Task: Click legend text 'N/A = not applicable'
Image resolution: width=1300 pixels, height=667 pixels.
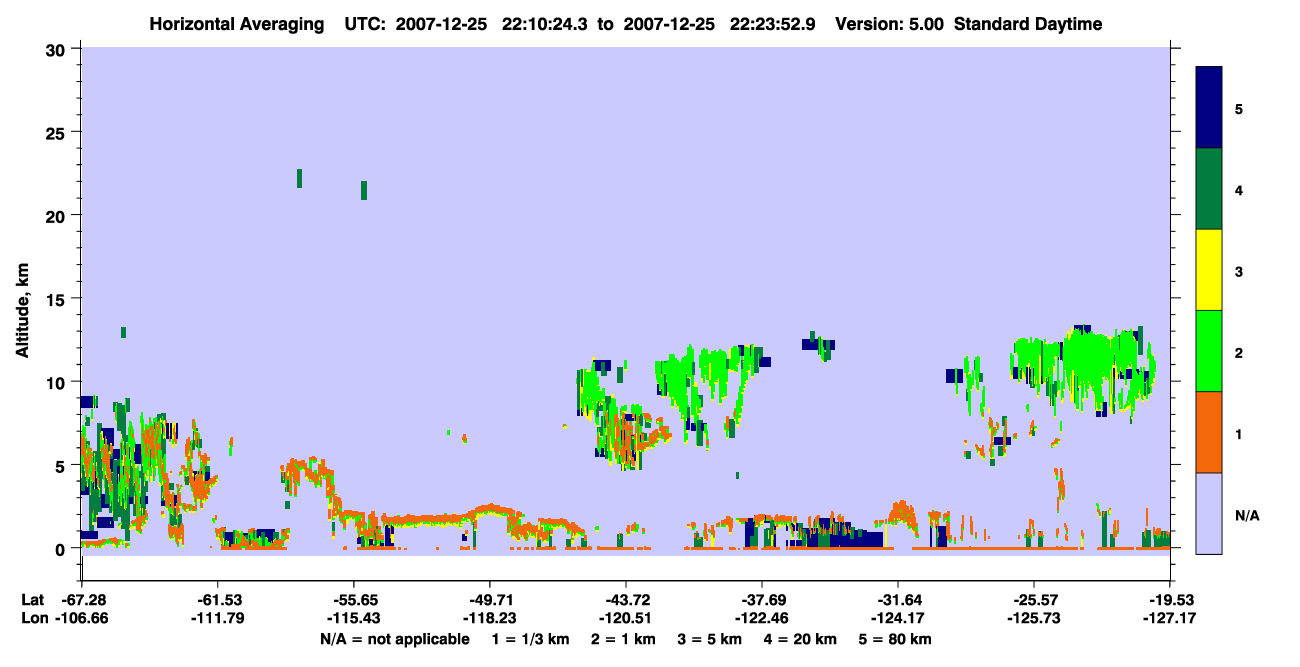Action: pyautogui.click(x=394, y=639)
